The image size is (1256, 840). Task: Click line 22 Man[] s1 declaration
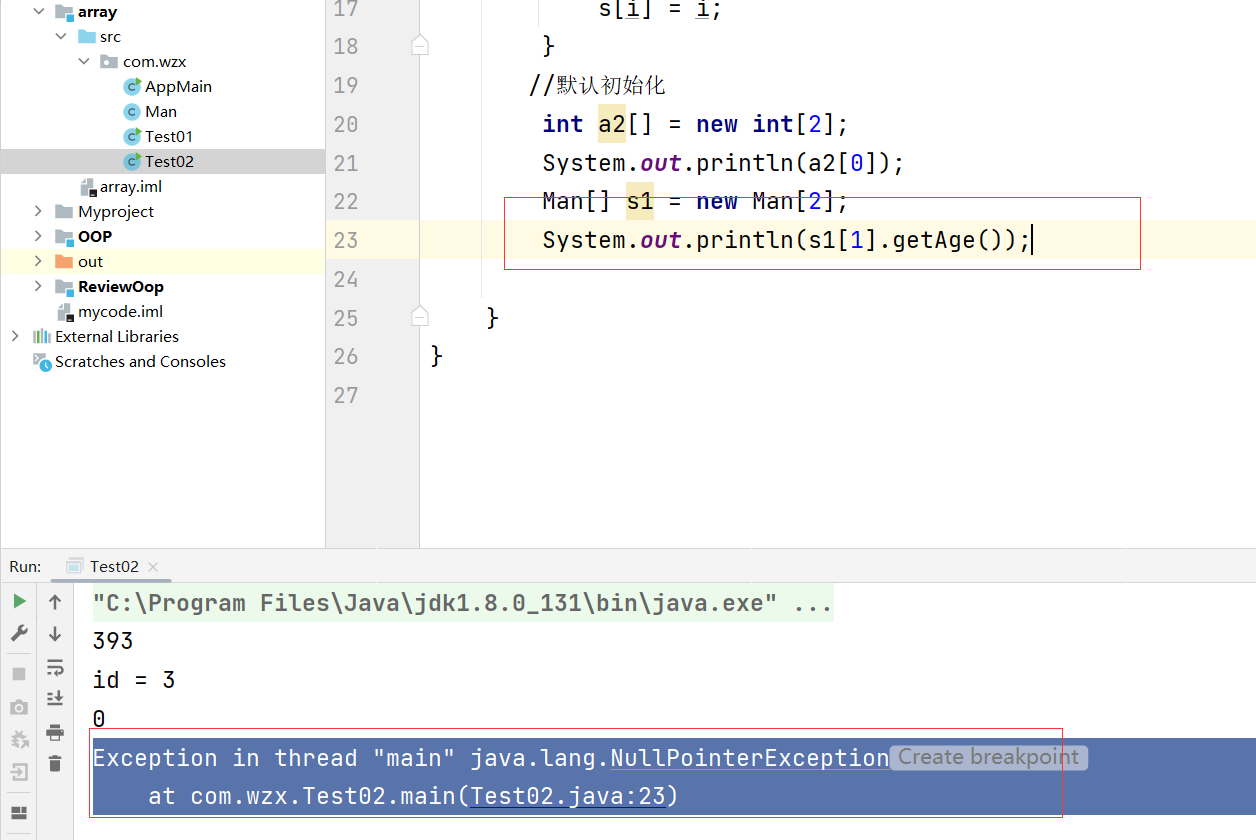tap(695, 201)
